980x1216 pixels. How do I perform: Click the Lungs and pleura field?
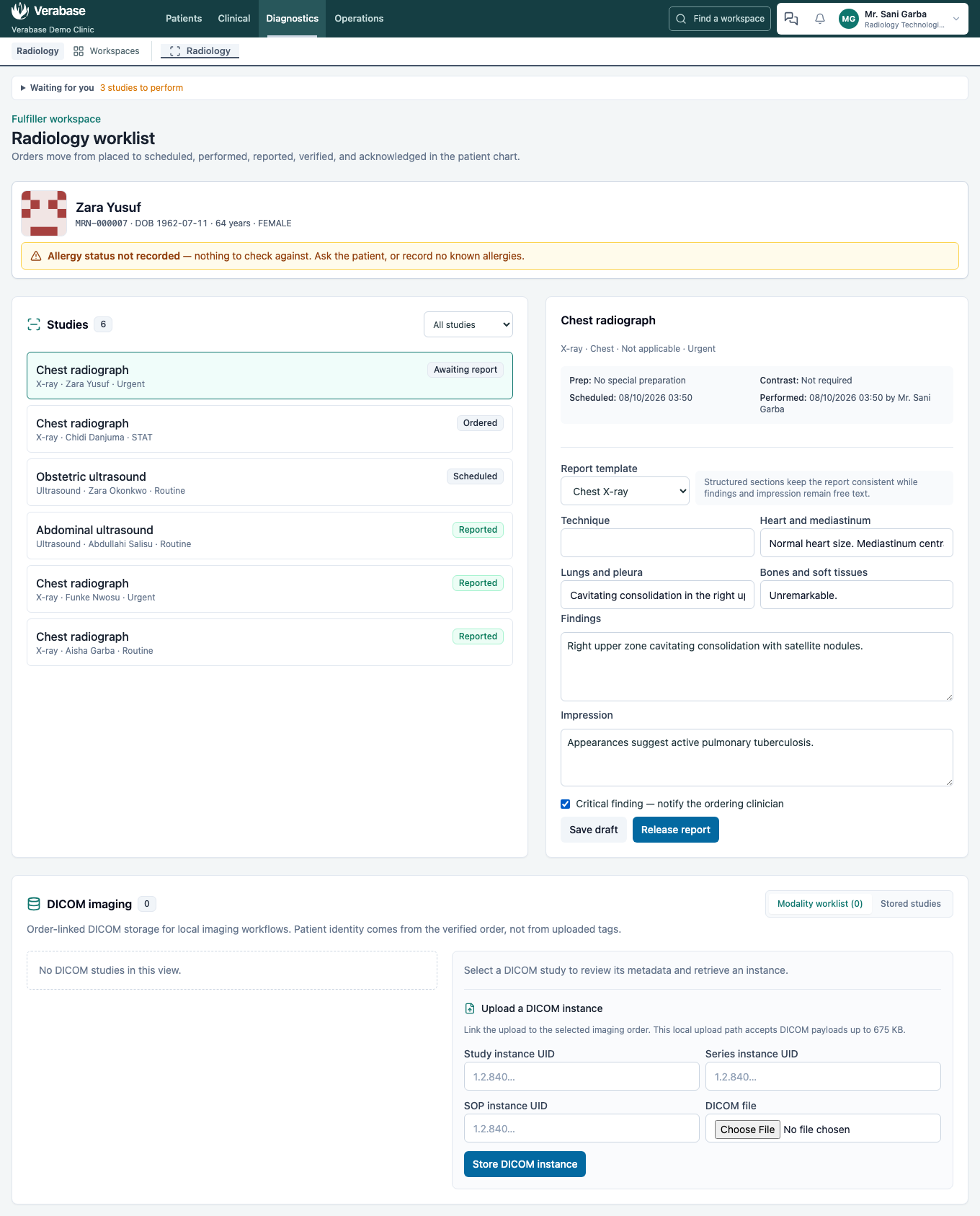pyautogui.click(x=657, y=595)
